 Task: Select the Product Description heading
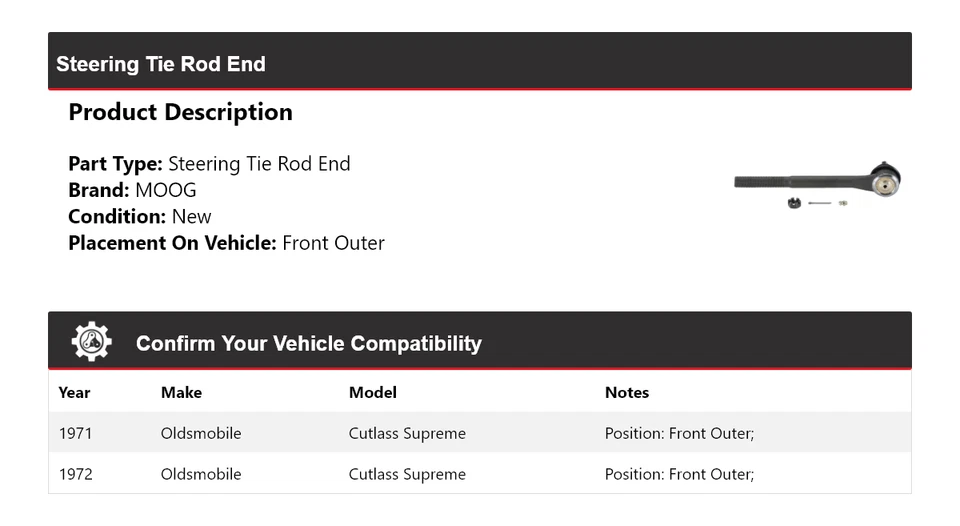pos(180,112)
